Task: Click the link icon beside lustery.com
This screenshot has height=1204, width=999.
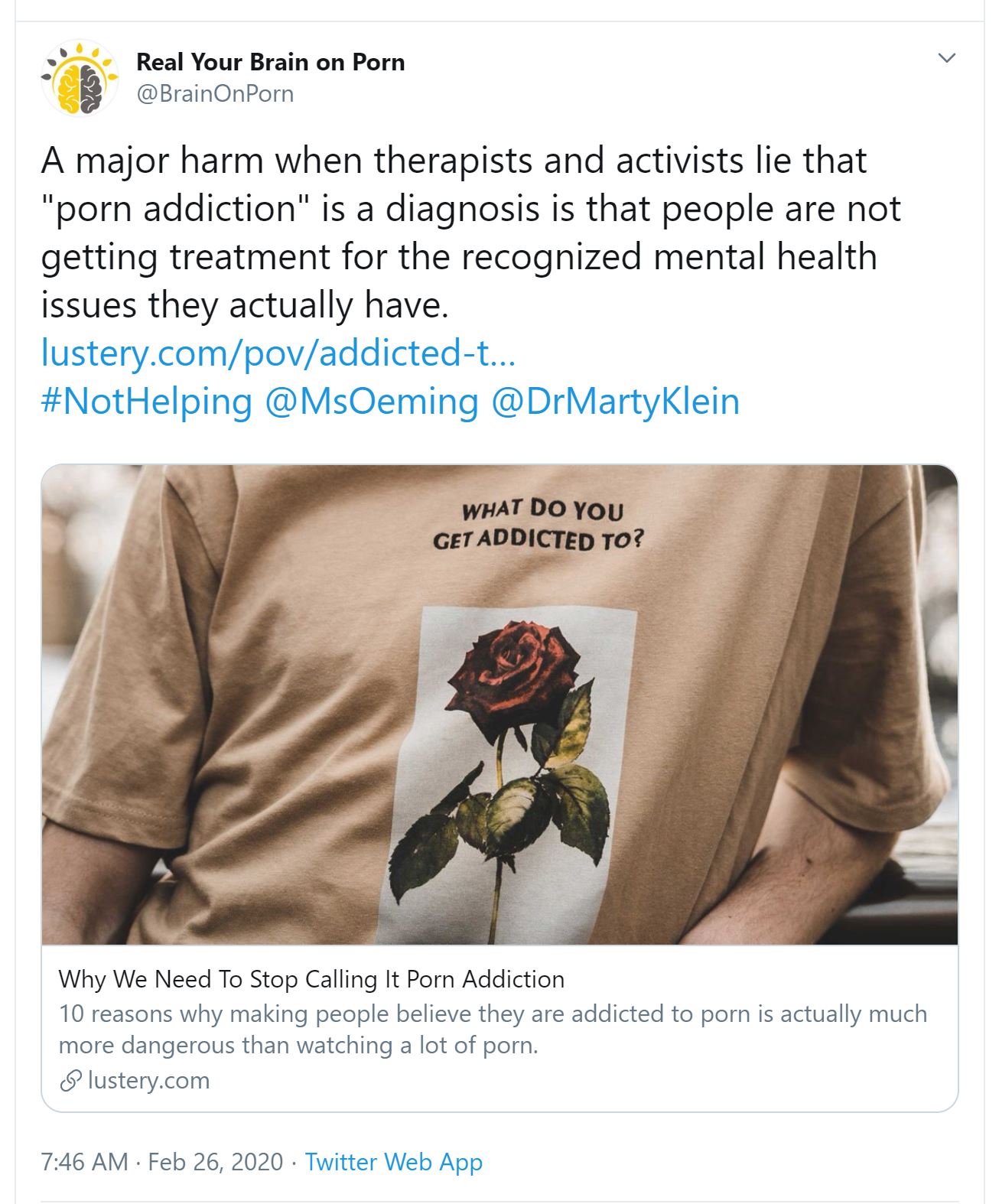Action: (x=70, y=1081)
